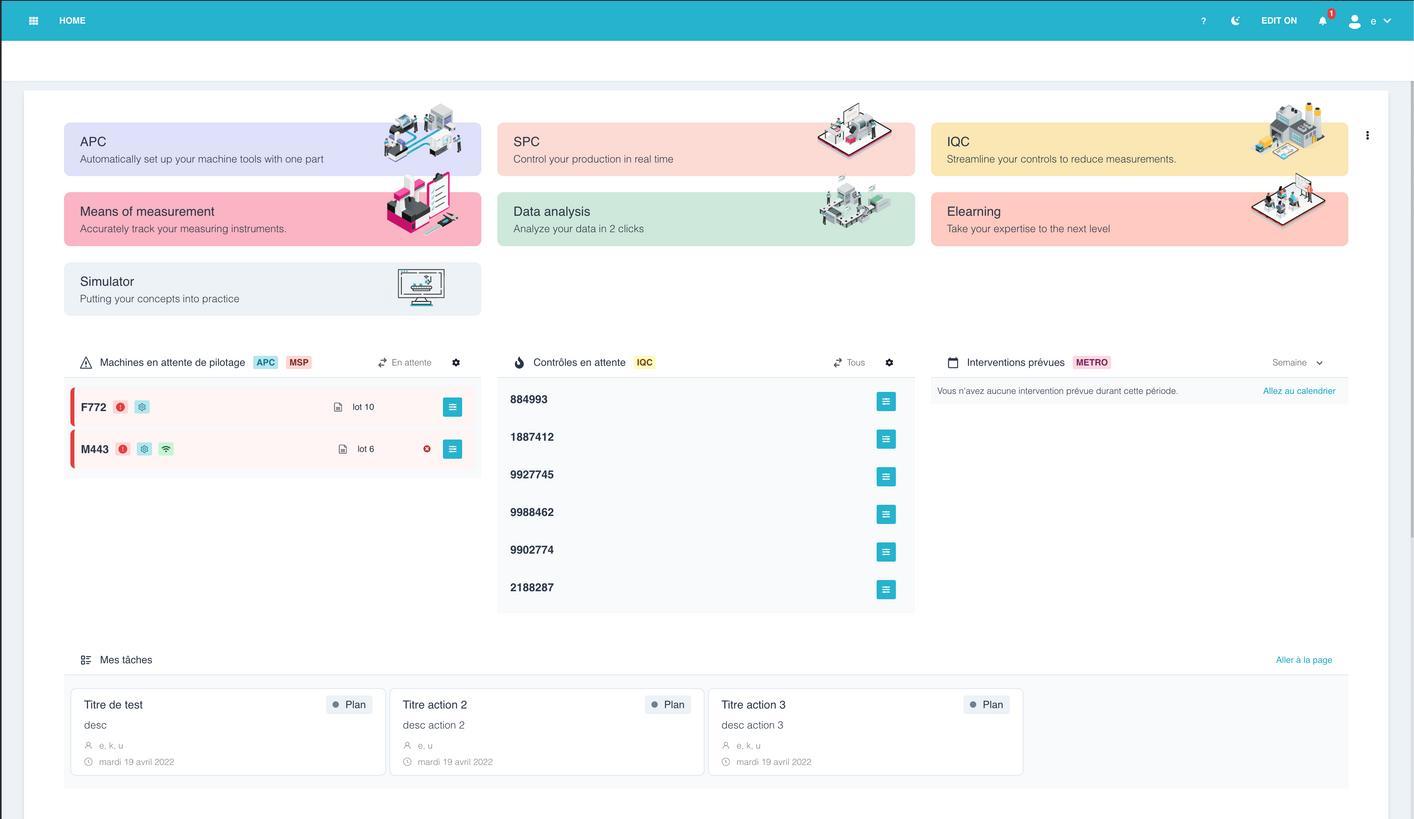Click red alert icon on F772
Viewport: 1414px width, 819px height.
click(120, 407)
